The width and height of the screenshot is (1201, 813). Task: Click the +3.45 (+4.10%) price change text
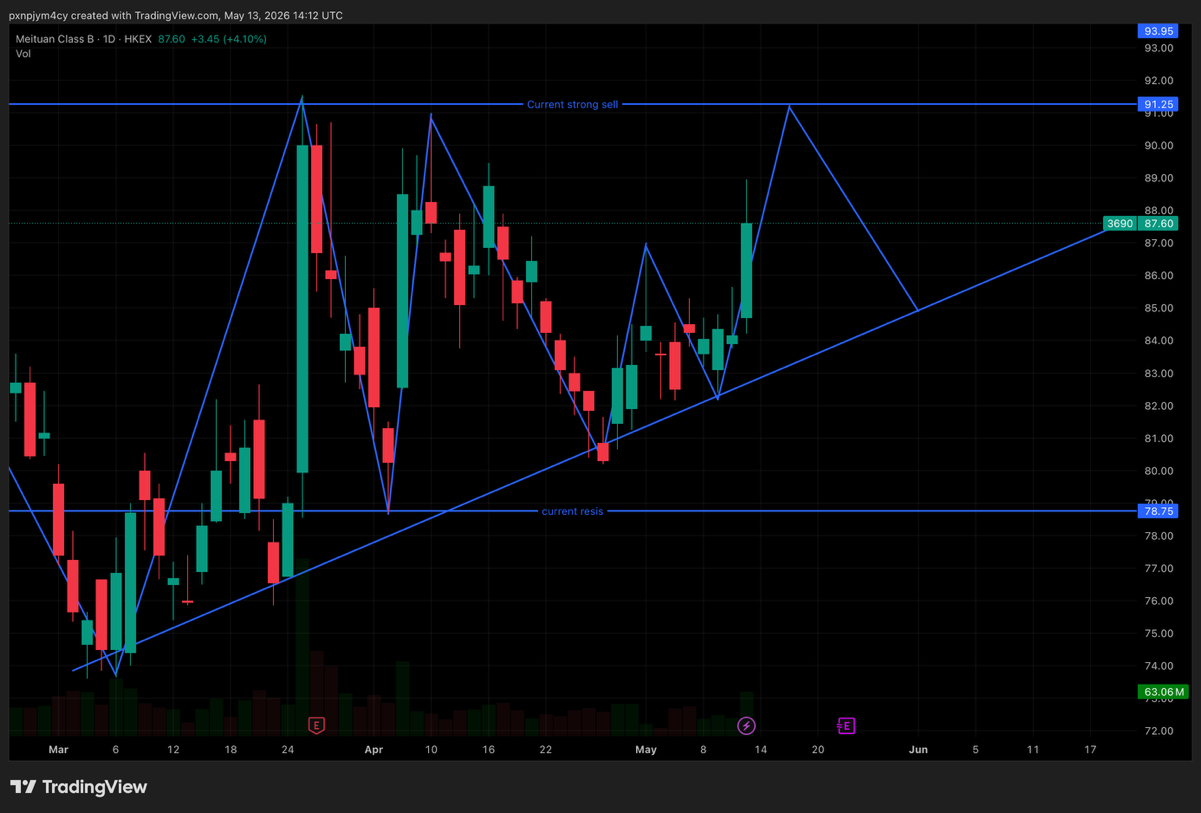coord(228,39)
